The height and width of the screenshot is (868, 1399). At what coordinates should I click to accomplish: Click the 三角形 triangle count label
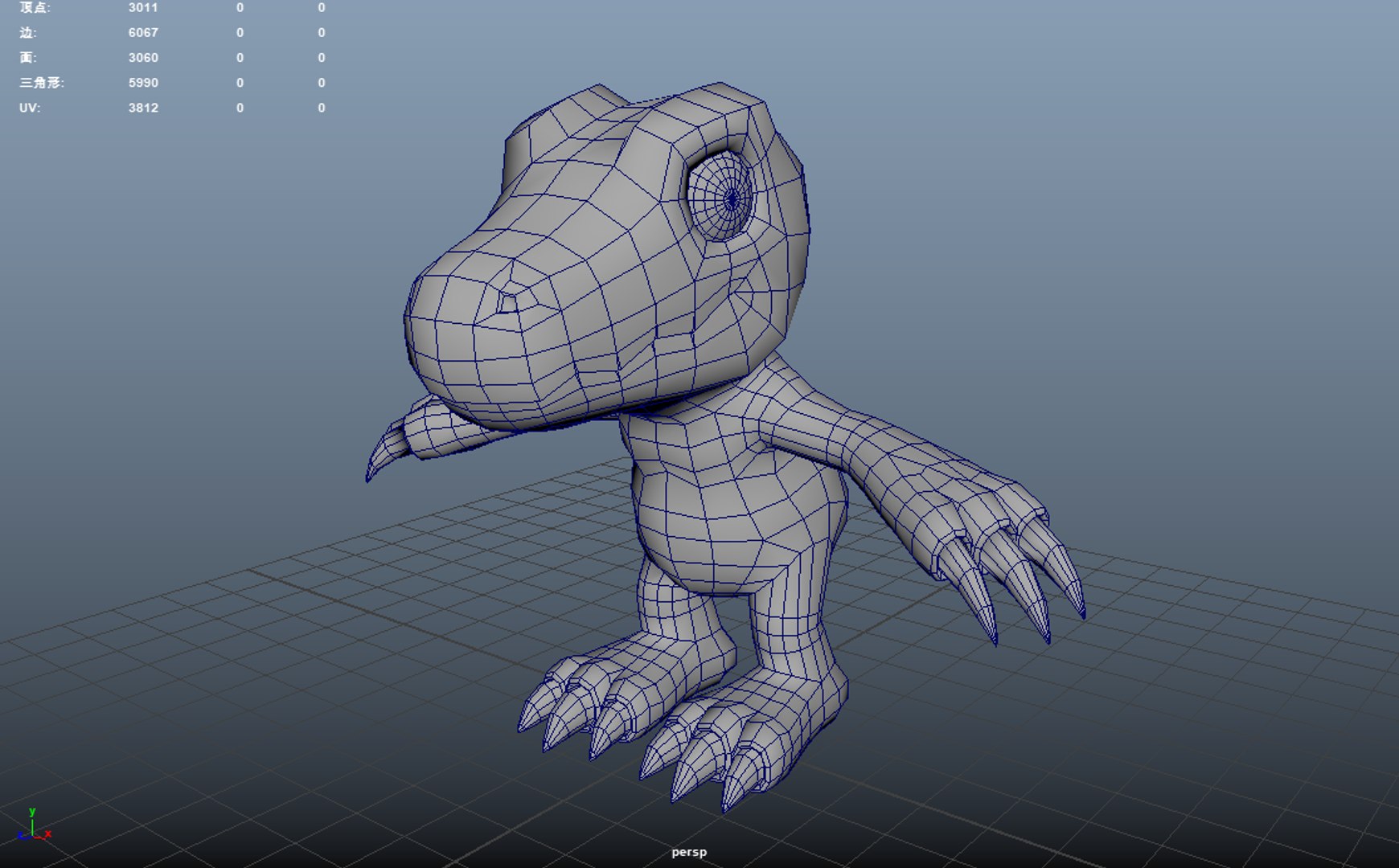42,82
